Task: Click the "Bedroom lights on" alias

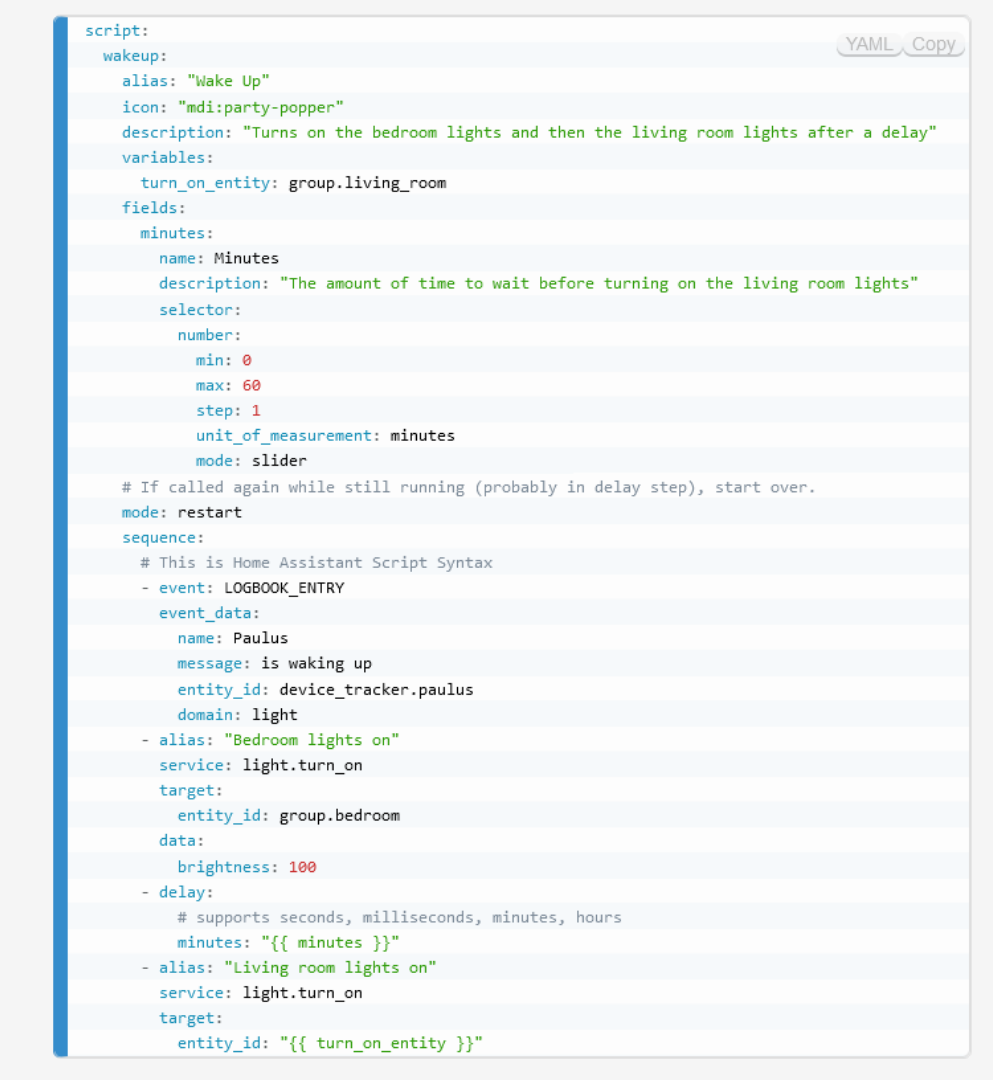Action: coord(311,740)
